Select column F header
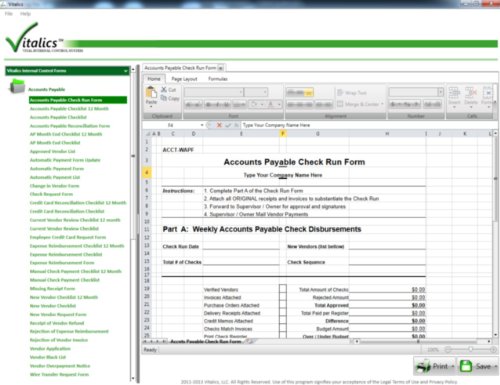The image size is (500, 385). click(x=283, y=134)
